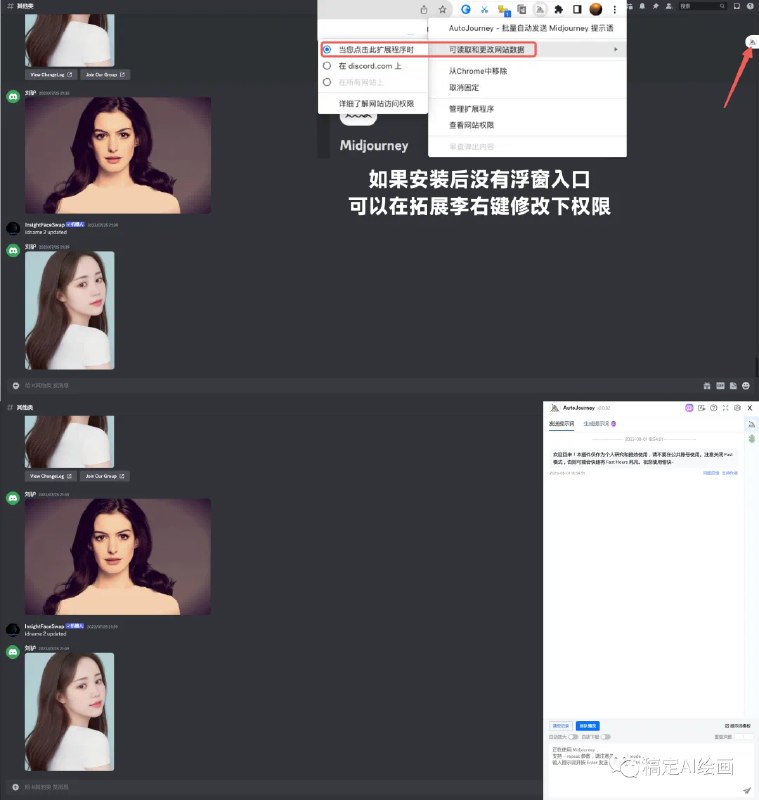Viewport: 759px width, 800px height.
Task: Open the purple-background portrait in the upper Discord chat
Action: click(x=118, y=155)
